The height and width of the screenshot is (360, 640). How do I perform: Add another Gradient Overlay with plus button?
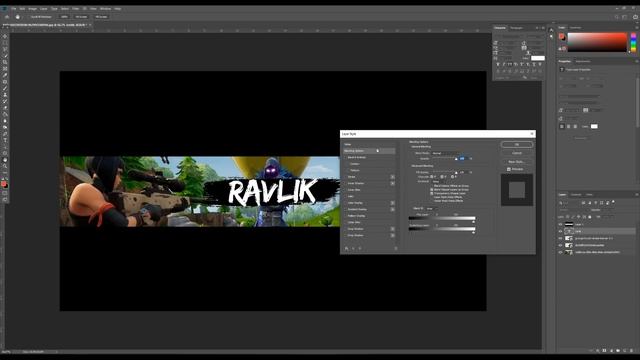[392, 209]
